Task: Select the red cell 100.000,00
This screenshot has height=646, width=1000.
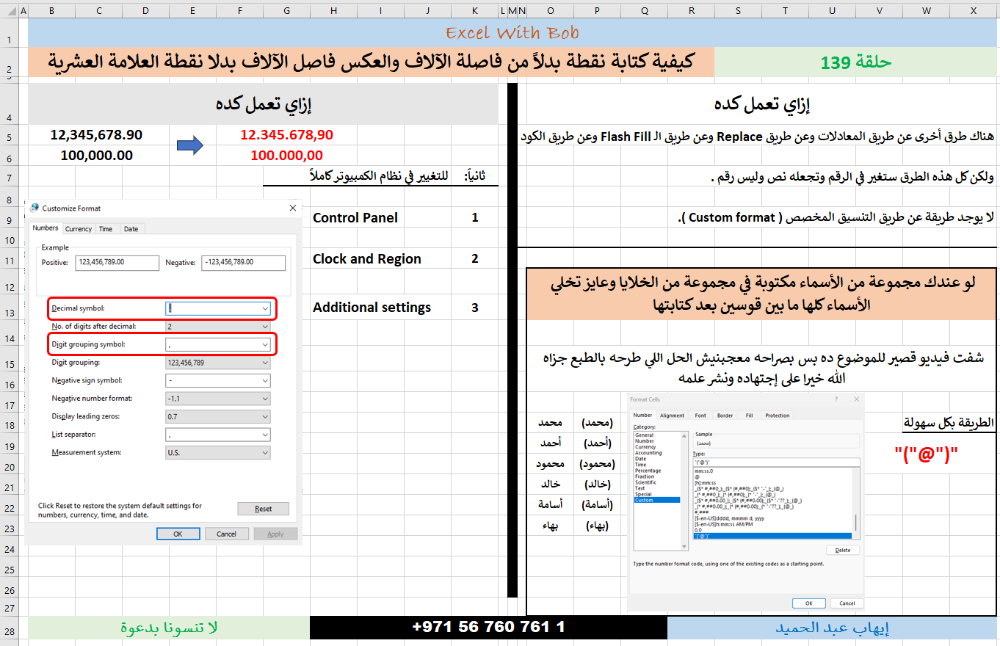Action: (286, 156)
